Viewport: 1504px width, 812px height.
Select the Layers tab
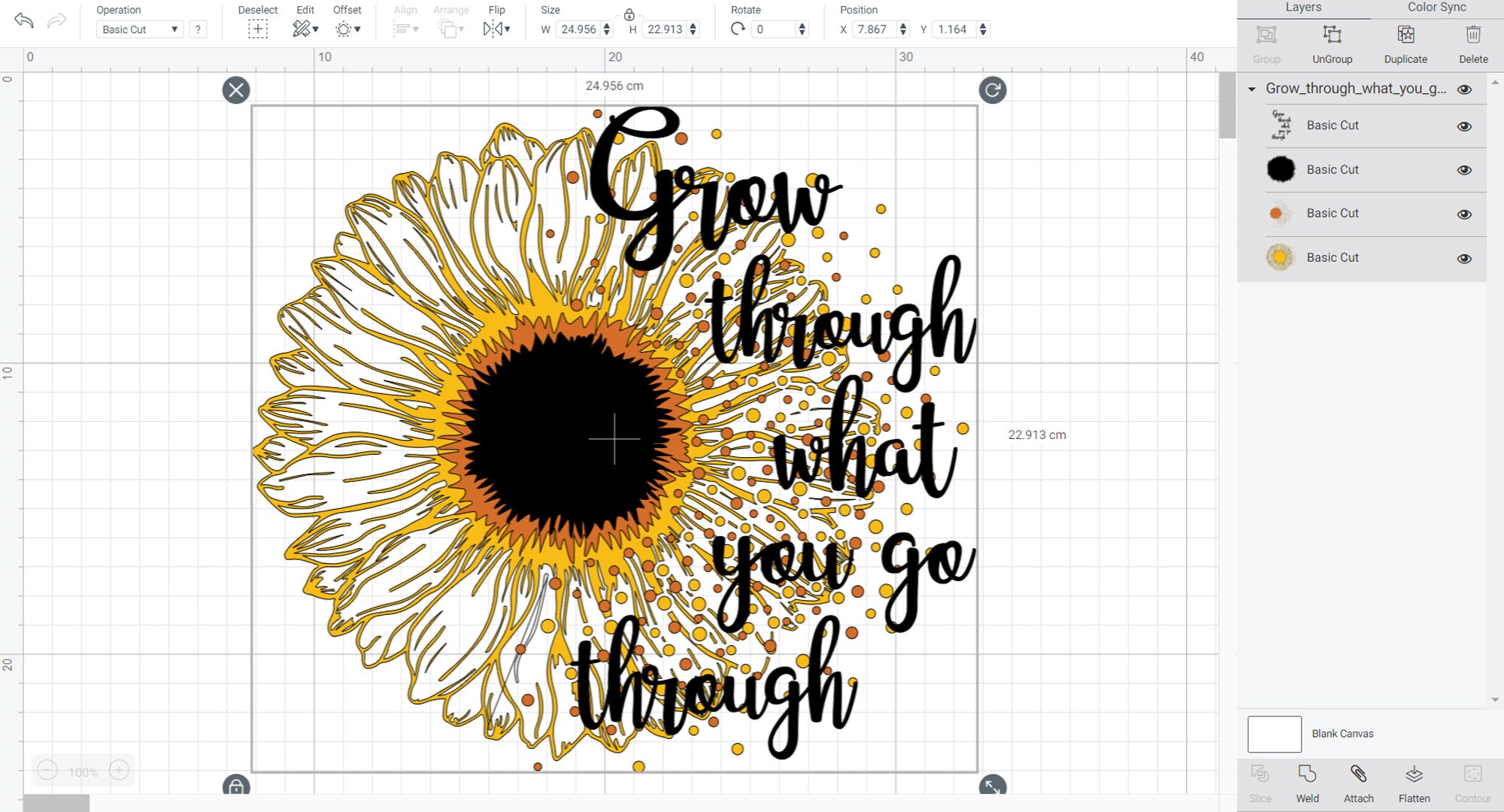[1303, 8]
